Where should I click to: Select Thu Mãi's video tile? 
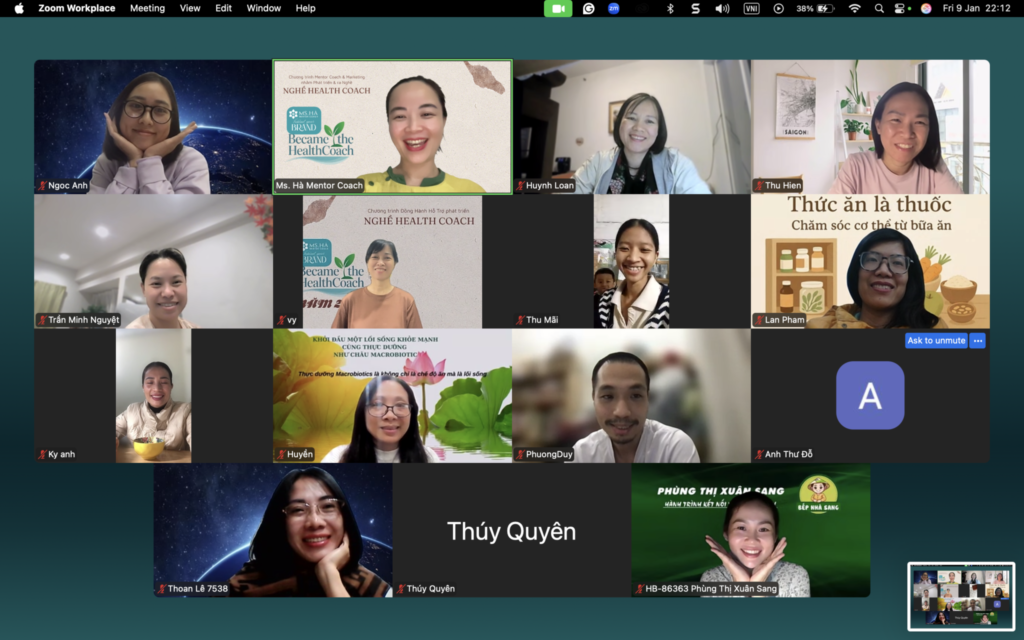tap(632, 261)
